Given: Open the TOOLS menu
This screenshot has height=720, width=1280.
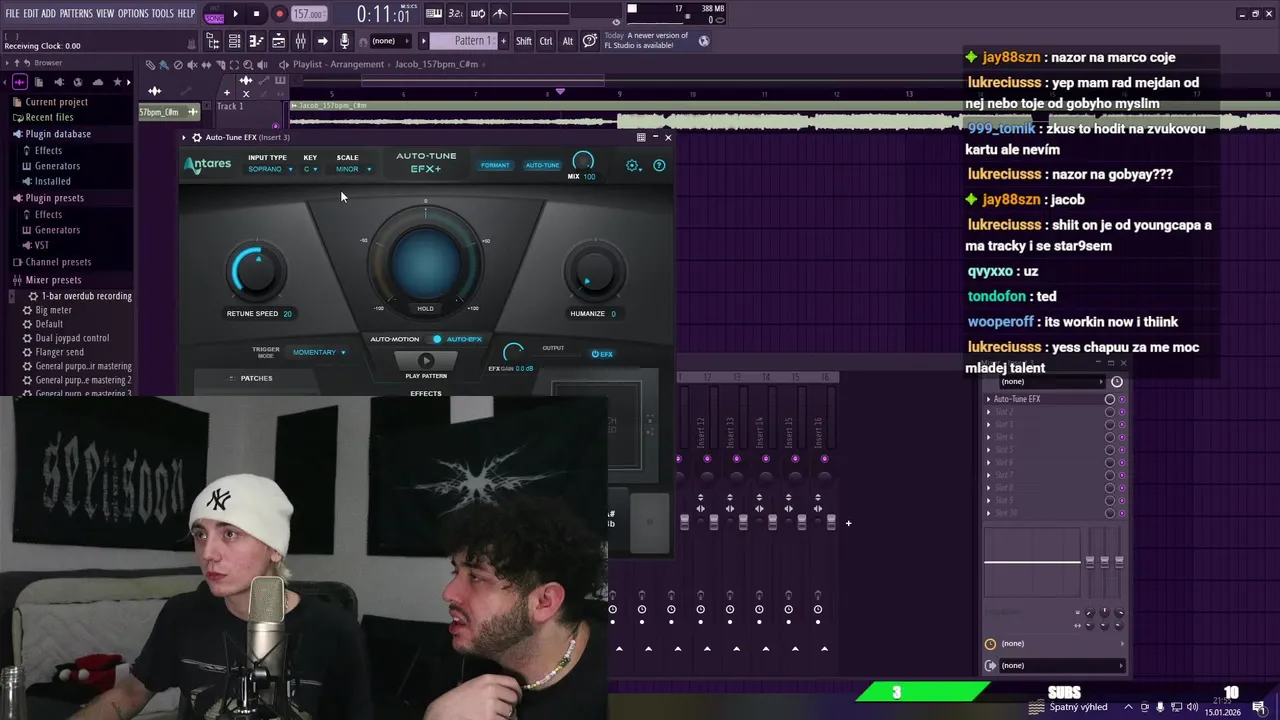Looking at the screenshot, I should pyautogui.click(x=162, y=13).
